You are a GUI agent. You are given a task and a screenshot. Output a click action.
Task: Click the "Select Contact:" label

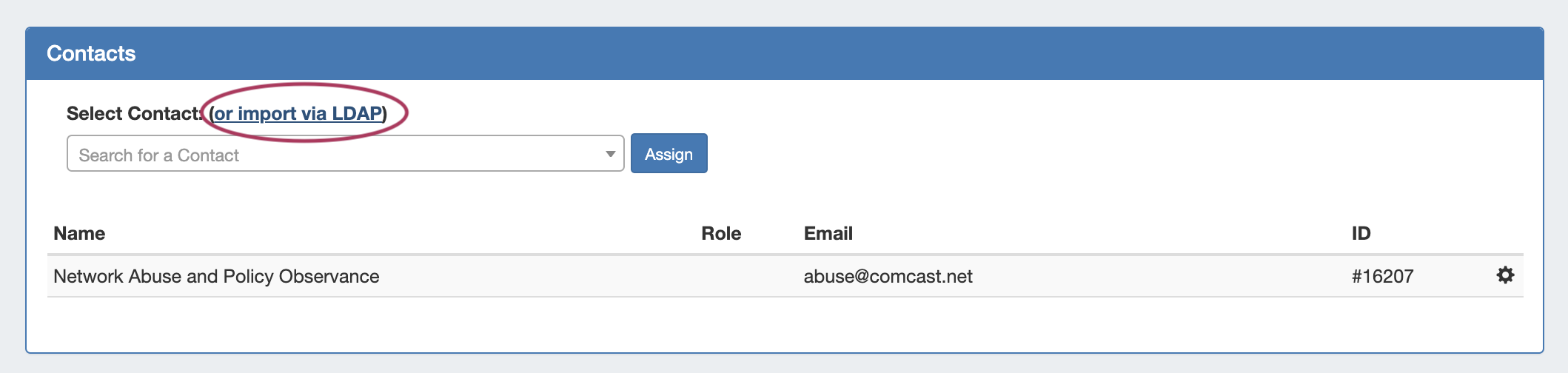(133, 113)
